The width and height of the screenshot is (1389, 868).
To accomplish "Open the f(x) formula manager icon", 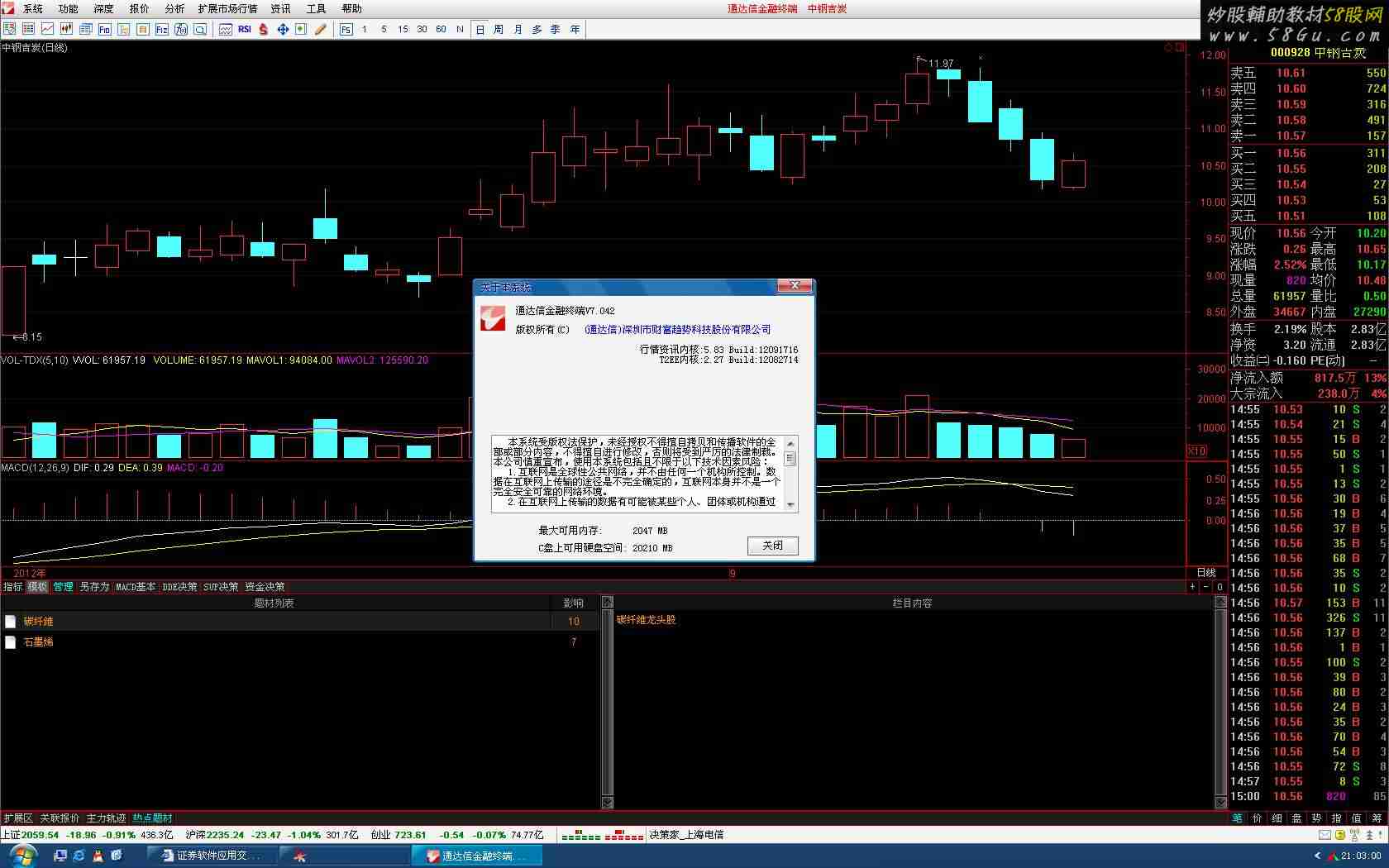I will coord(180,29).
